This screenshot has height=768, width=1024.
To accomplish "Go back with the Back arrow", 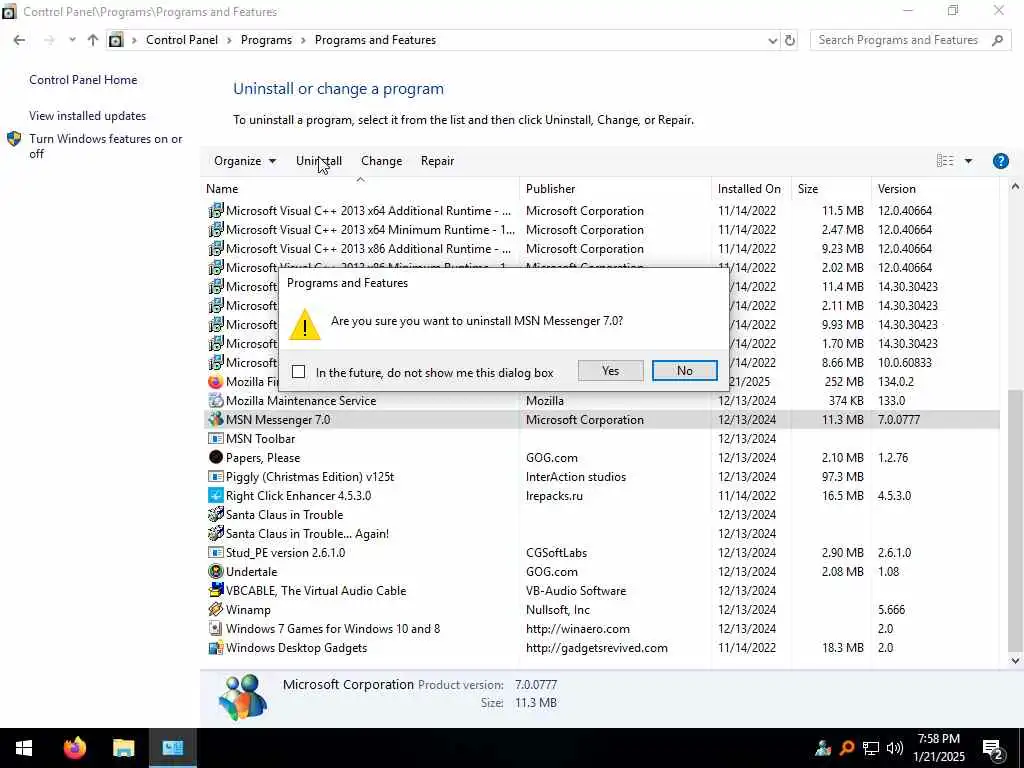I will [19, 40].
